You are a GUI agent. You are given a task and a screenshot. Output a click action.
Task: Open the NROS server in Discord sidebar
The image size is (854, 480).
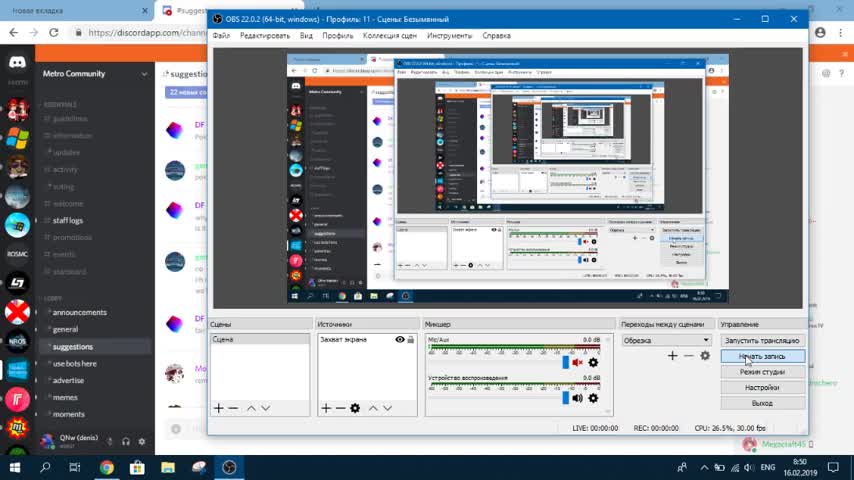click(x=17, y=342)
